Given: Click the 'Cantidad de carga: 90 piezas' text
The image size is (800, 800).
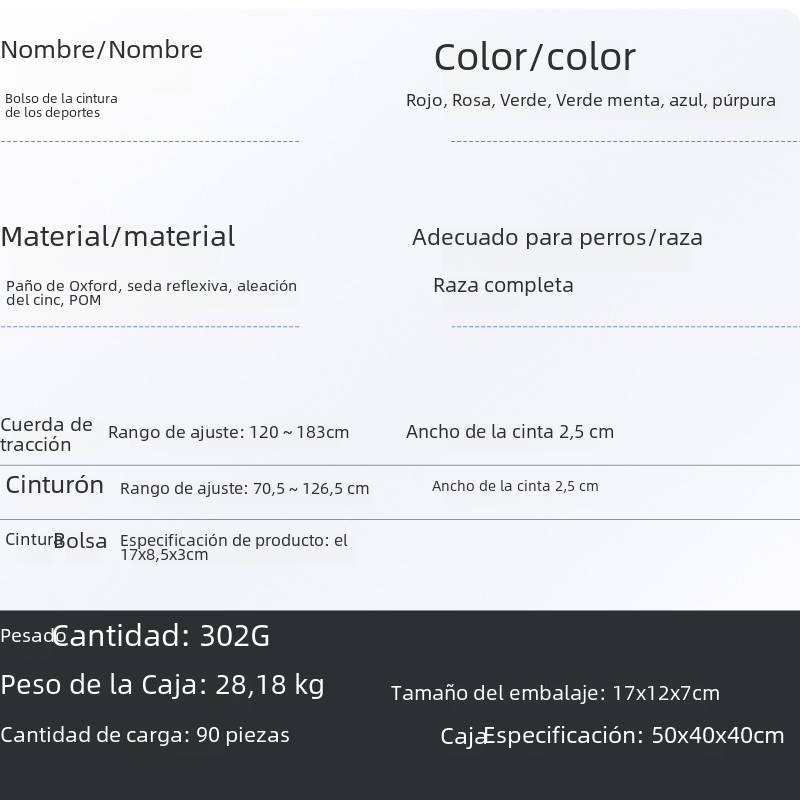Looking at the screenshot, I should pos(145,735).
